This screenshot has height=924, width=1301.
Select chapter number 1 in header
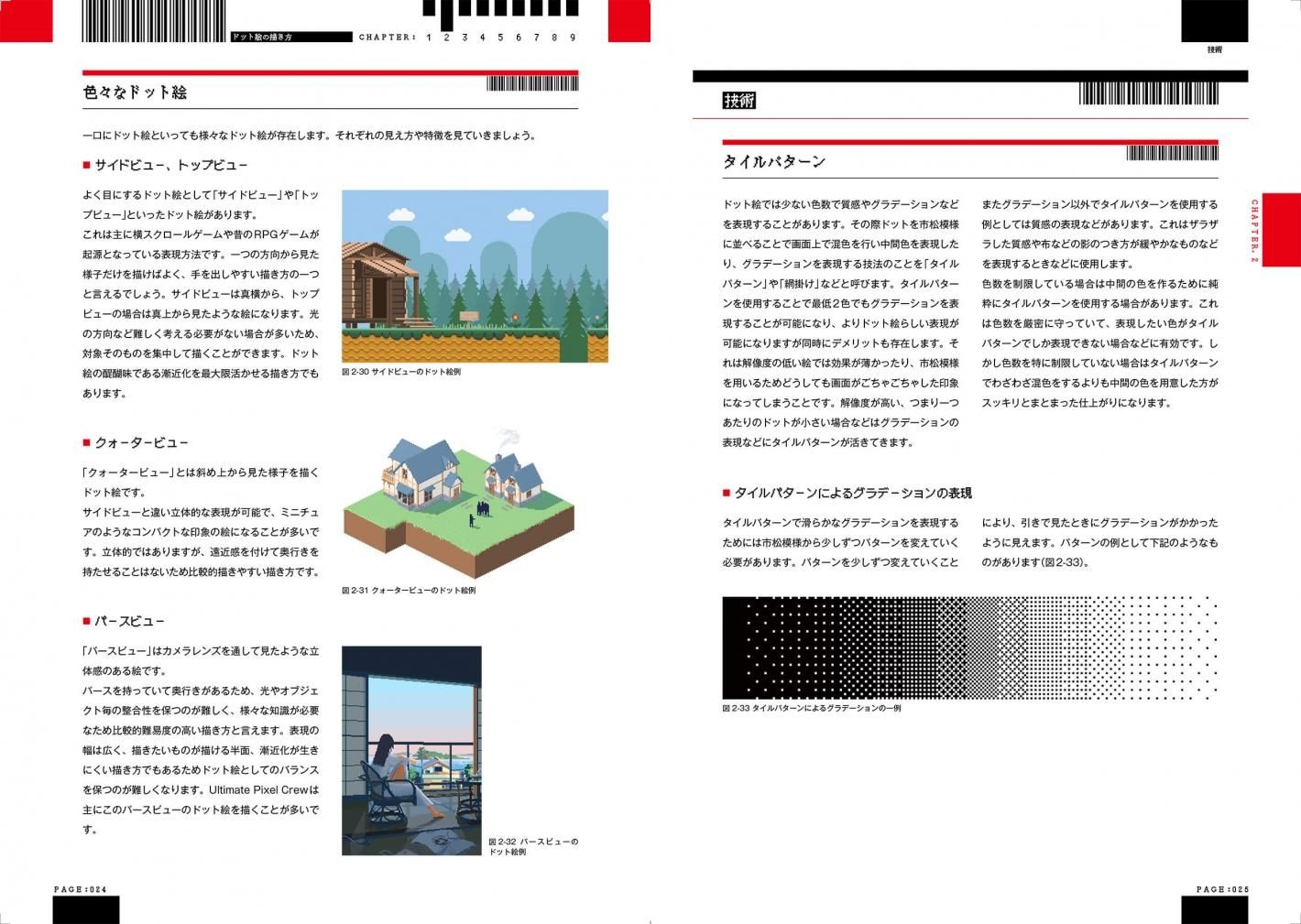coord(429,38)
